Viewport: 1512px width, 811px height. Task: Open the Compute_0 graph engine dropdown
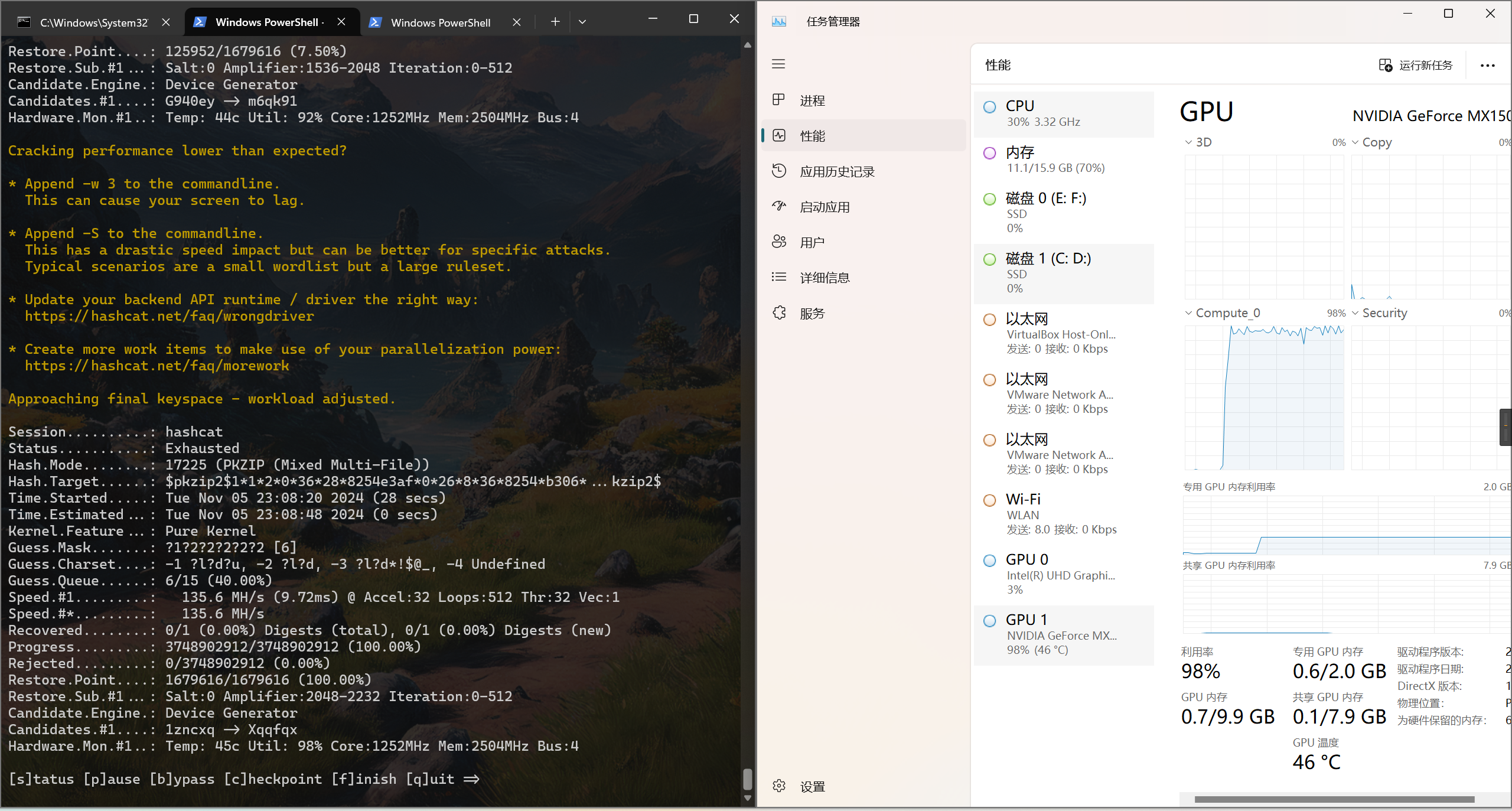click(x=1188, y=313)
